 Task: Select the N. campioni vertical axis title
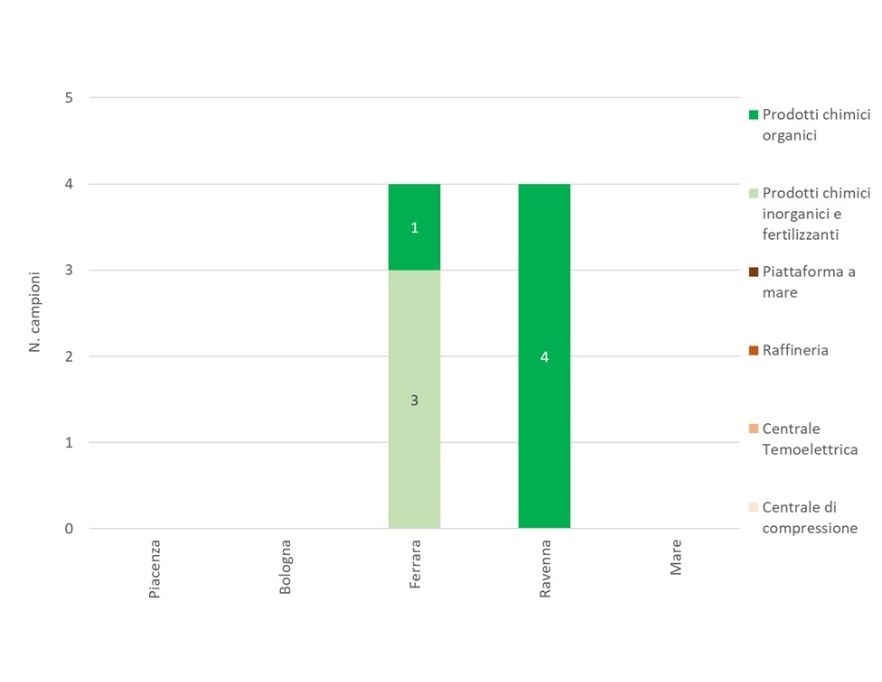[x=35, y=311]
